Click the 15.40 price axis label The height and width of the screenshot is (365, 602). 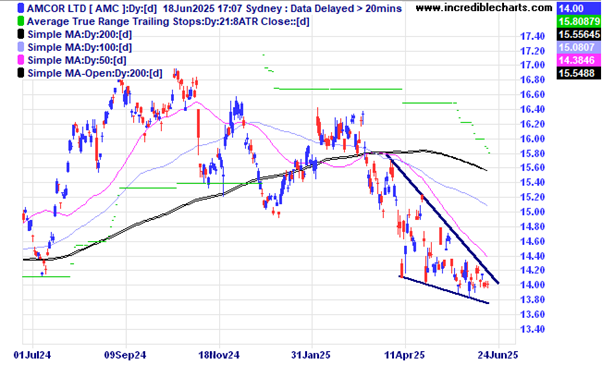pyautogui.click(x=532, y=182)
